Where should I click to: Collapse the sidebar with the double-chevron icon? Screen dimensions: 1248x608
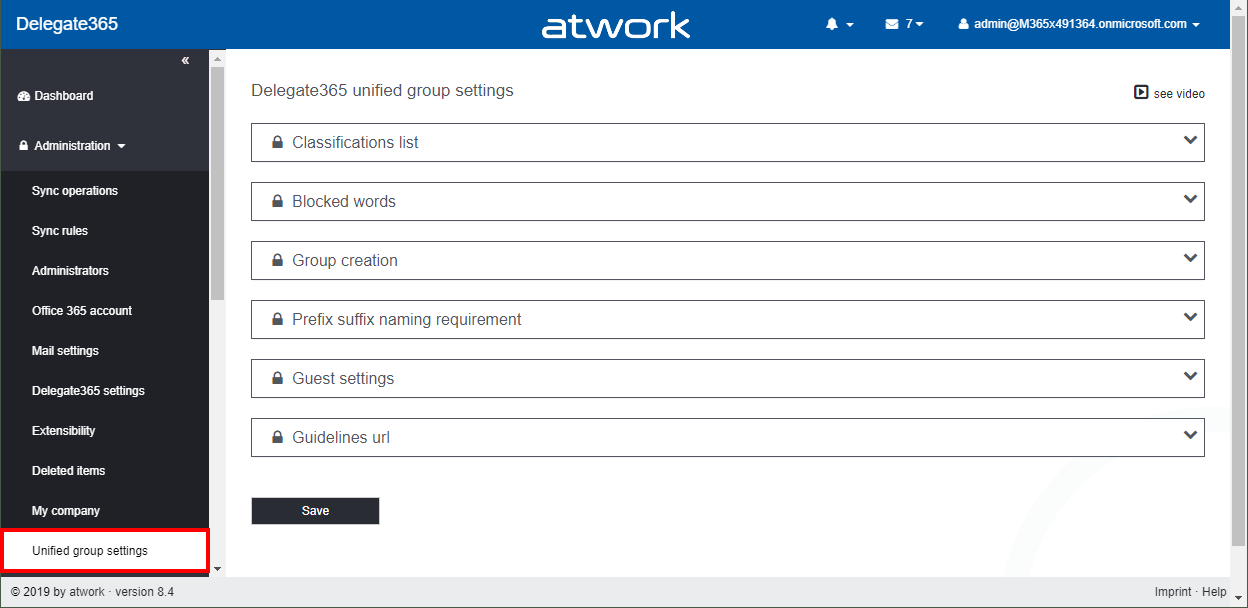185,61
